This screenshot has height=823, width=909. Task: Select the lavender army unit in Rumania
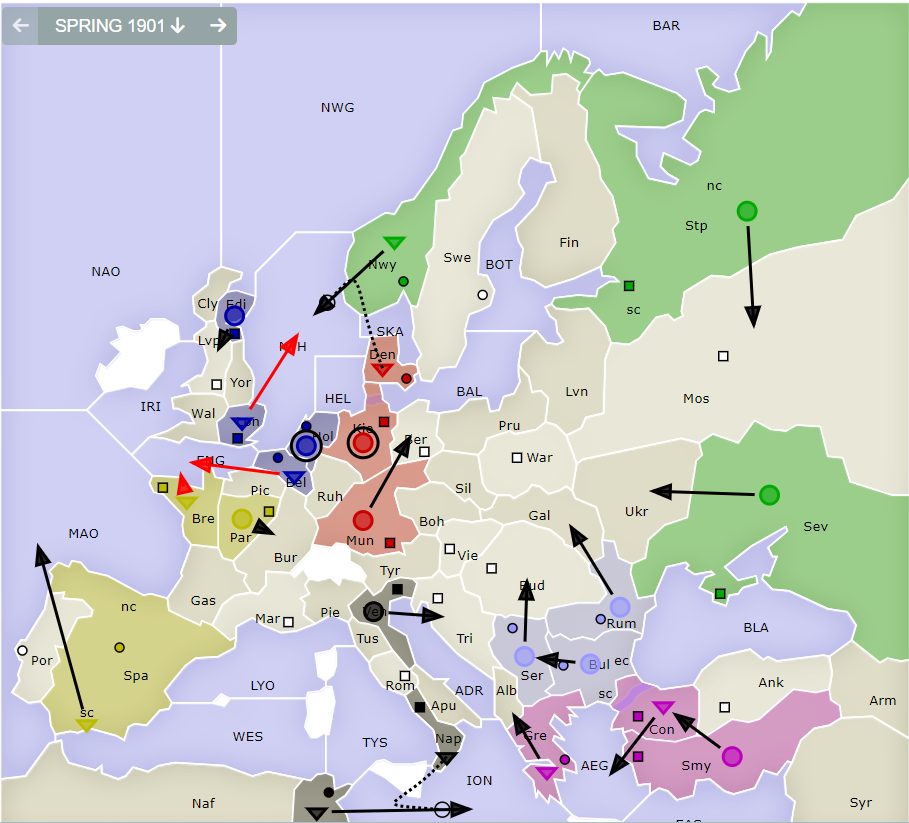(x=620, y=607)
